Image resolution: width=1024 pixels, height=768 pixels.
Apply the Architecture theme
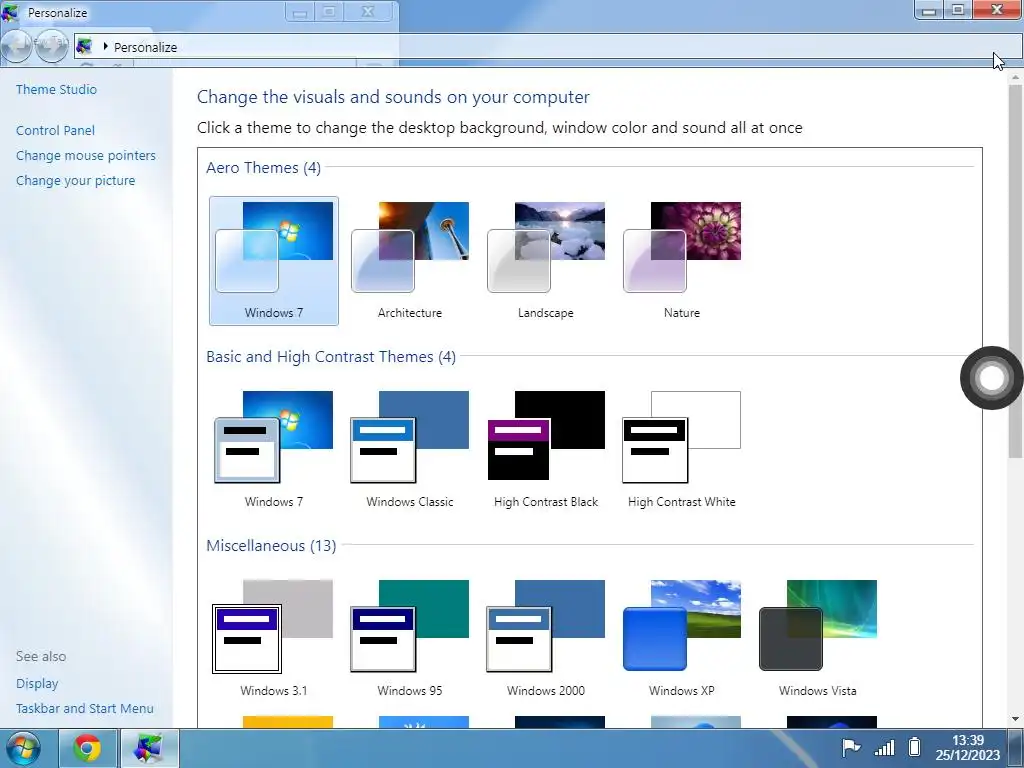click(x=409, y=261)
